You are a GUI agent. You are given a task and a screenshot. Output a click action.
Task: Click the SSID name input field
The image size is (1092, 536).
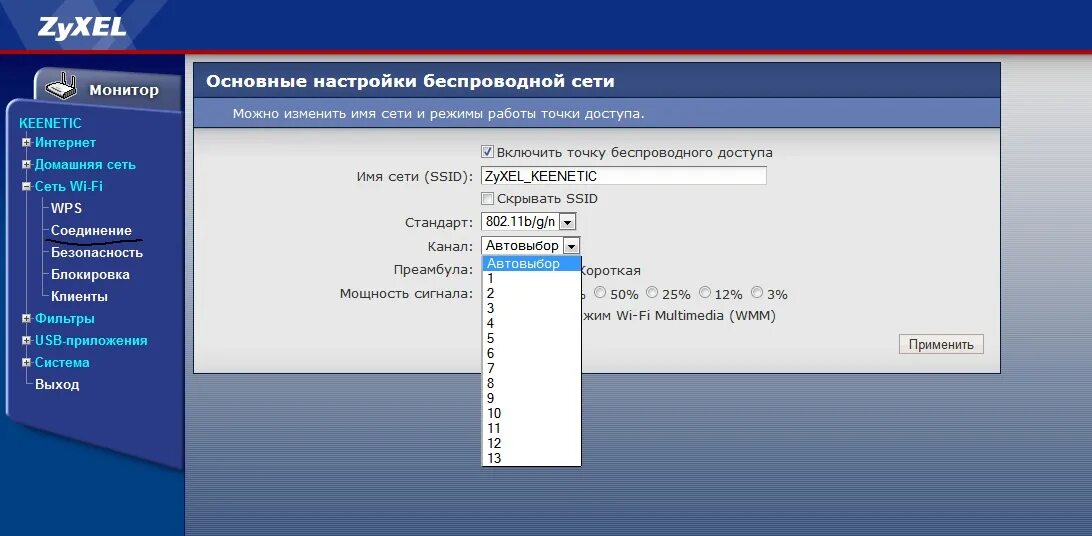pyautogui.click(x=624, y=175)
